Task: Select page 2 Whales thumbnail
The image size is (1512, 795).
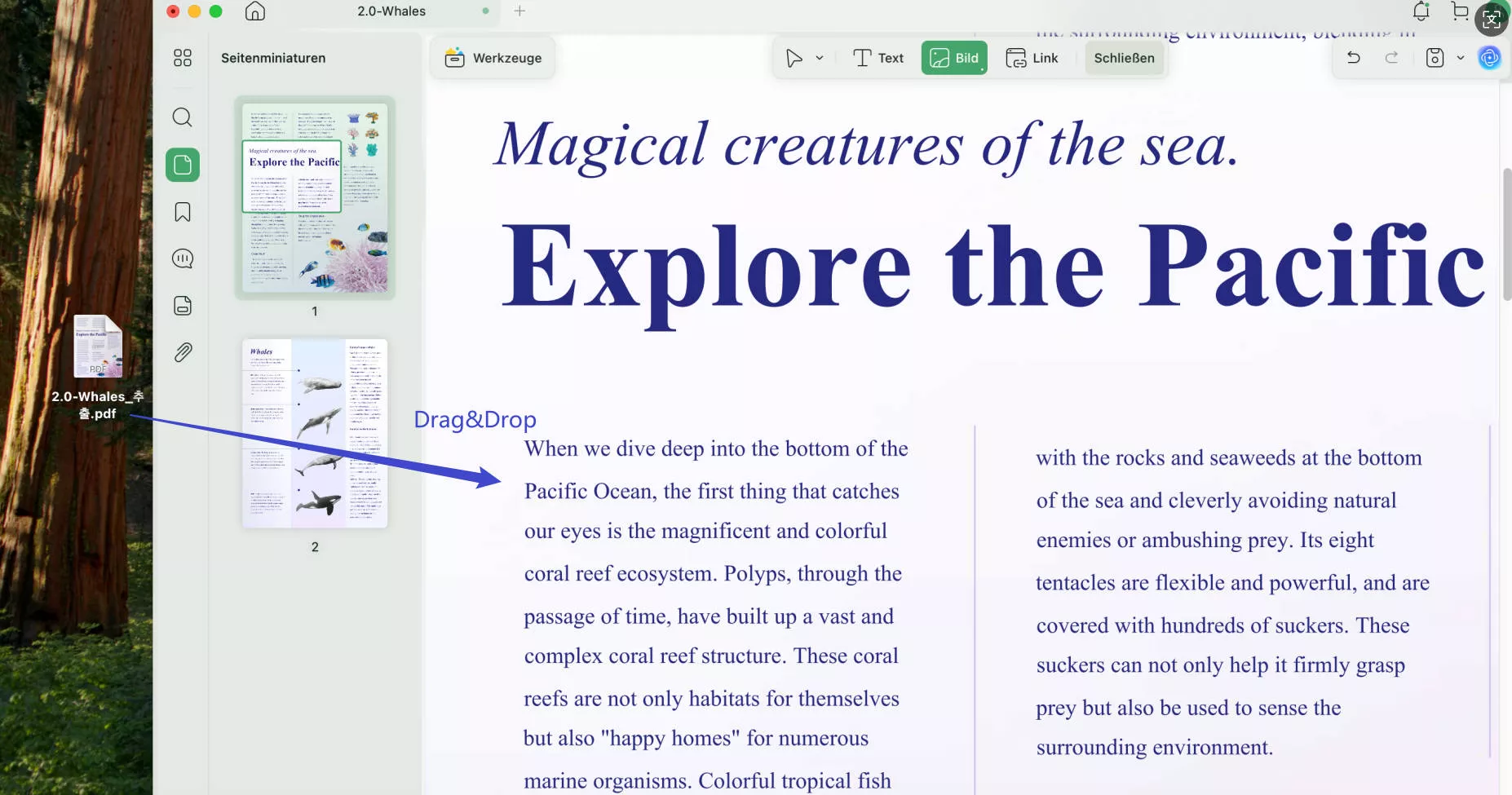Action: 315,433
